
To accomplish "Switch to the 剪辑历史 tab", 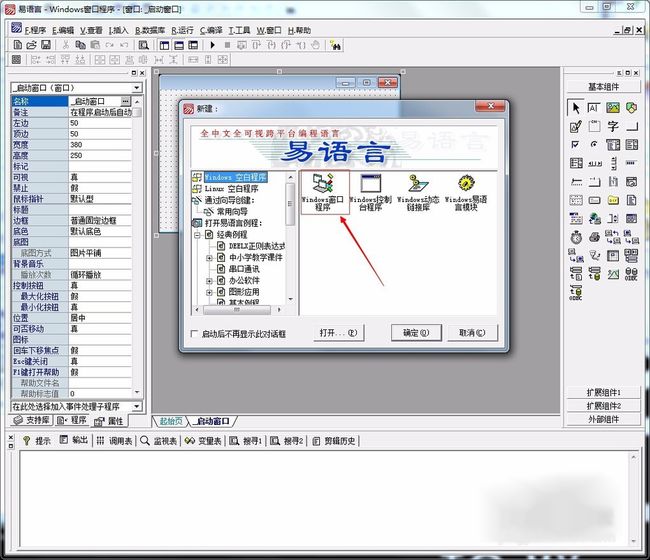I will click(x=335, y=441).
